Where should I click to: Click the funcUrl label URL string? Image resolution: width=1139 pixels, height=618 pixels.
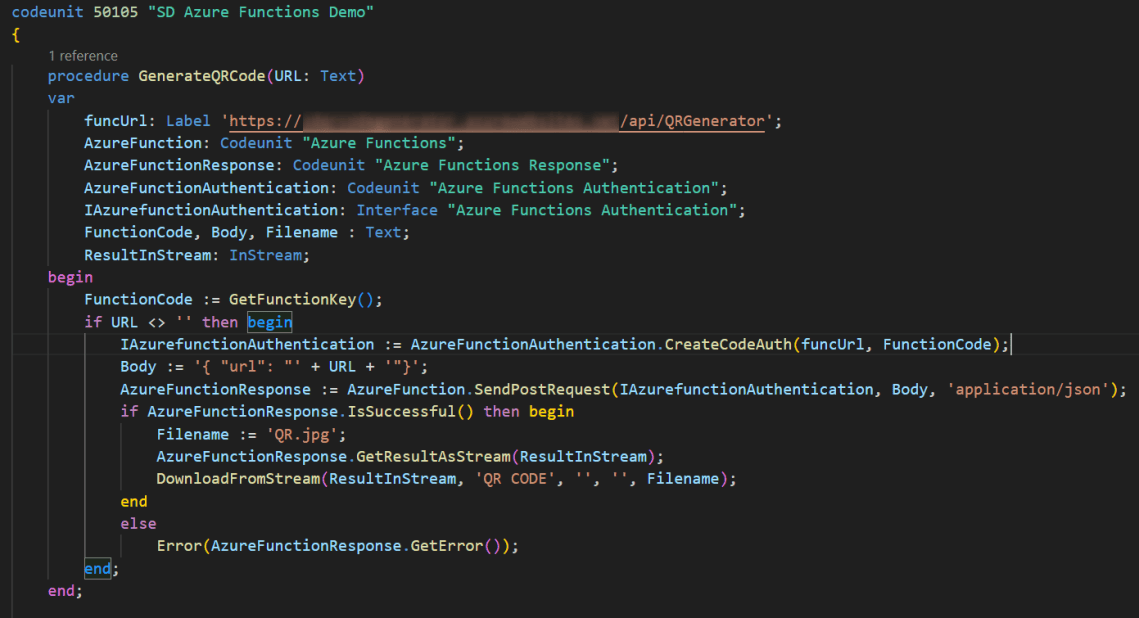(x=497, y=121)
